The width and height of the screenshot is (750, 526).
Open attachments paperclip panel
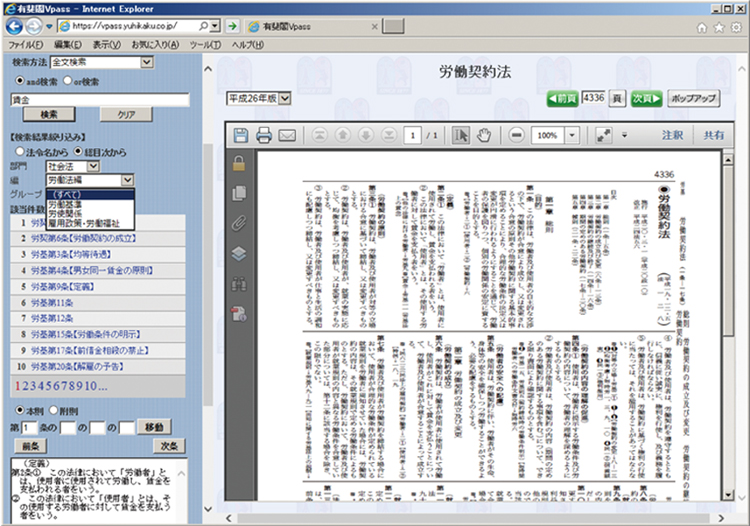(x=239, y=223)
